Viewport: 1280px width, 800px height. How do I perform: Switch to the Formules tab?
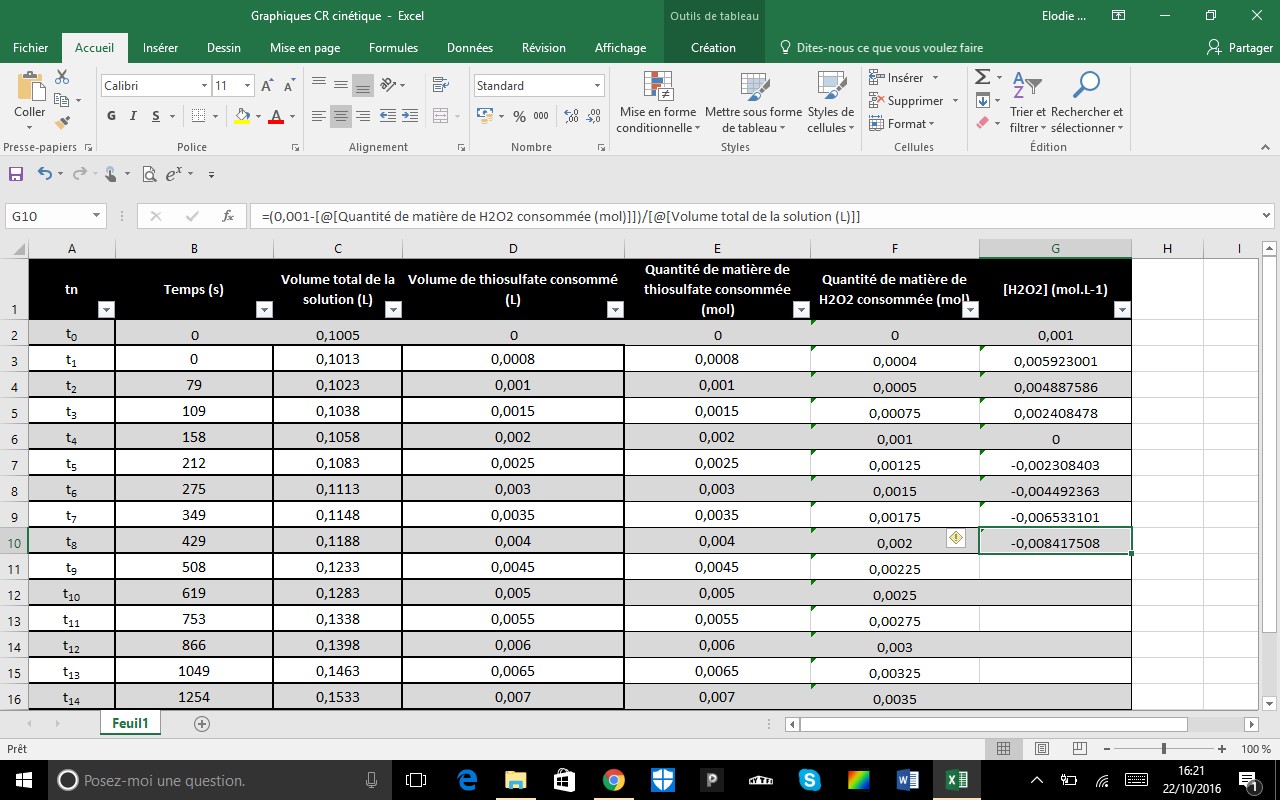coord(393,48)
